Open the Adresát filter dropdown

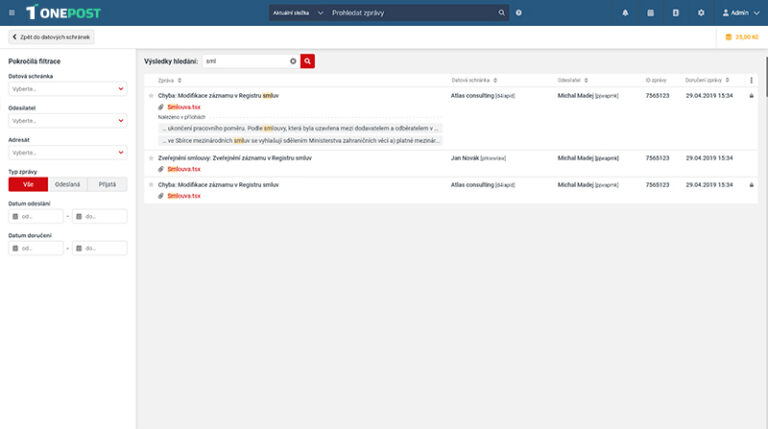click(67, 153)
